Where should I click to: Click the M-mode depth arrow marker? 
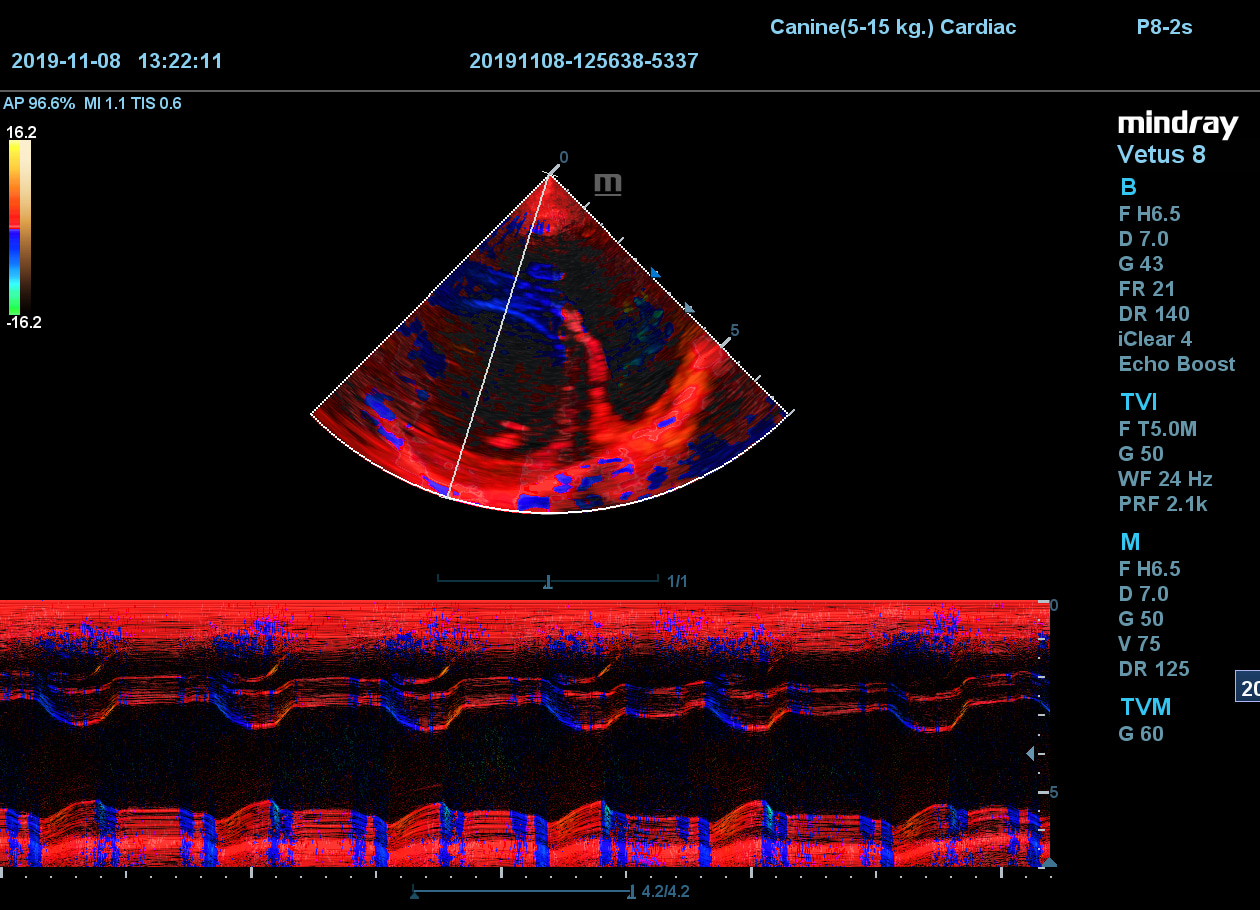tap(1031, 754)
